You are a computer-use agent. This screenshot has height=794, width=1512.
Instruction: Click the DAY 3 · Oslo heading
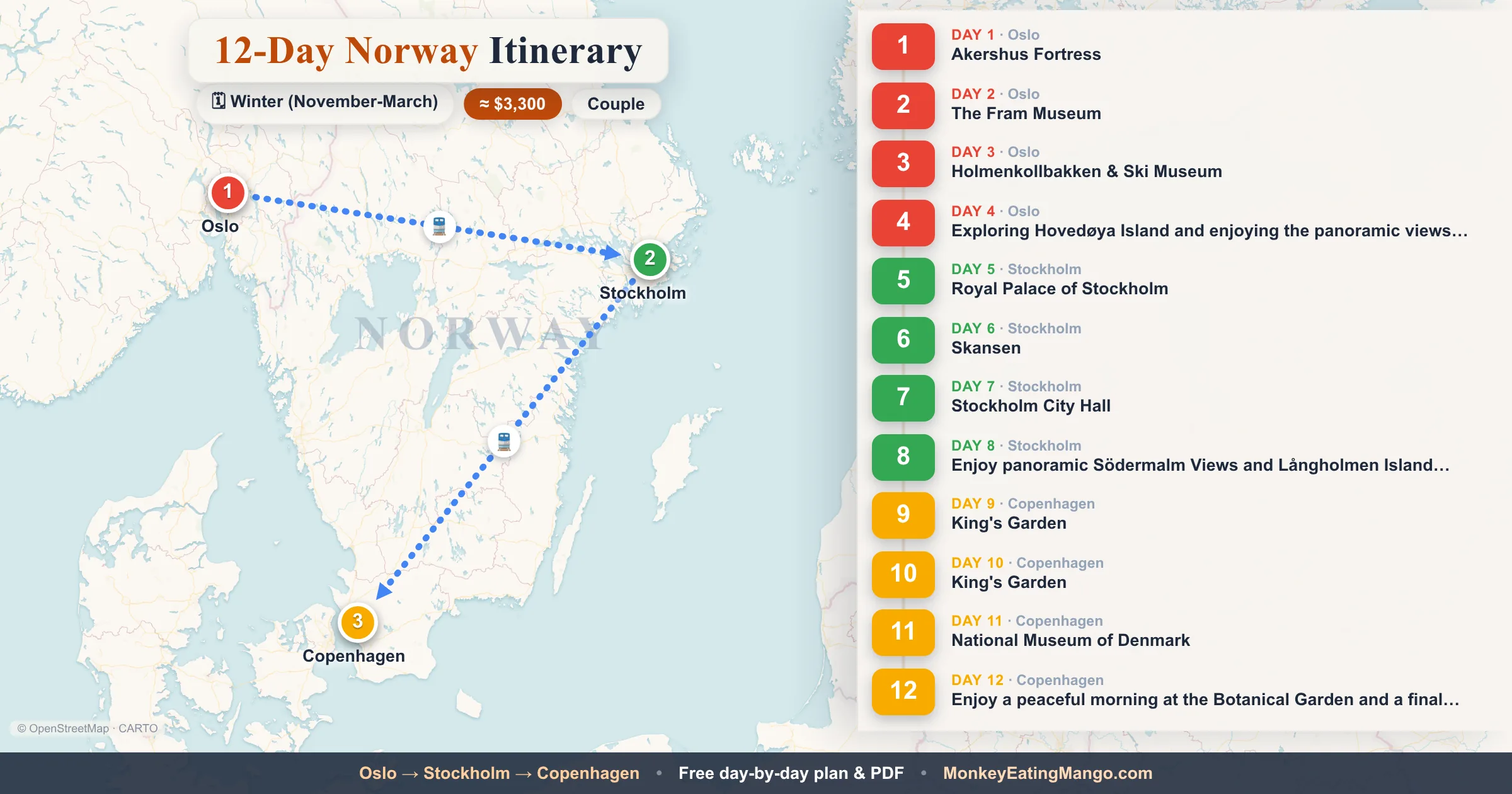coord(995,152)
